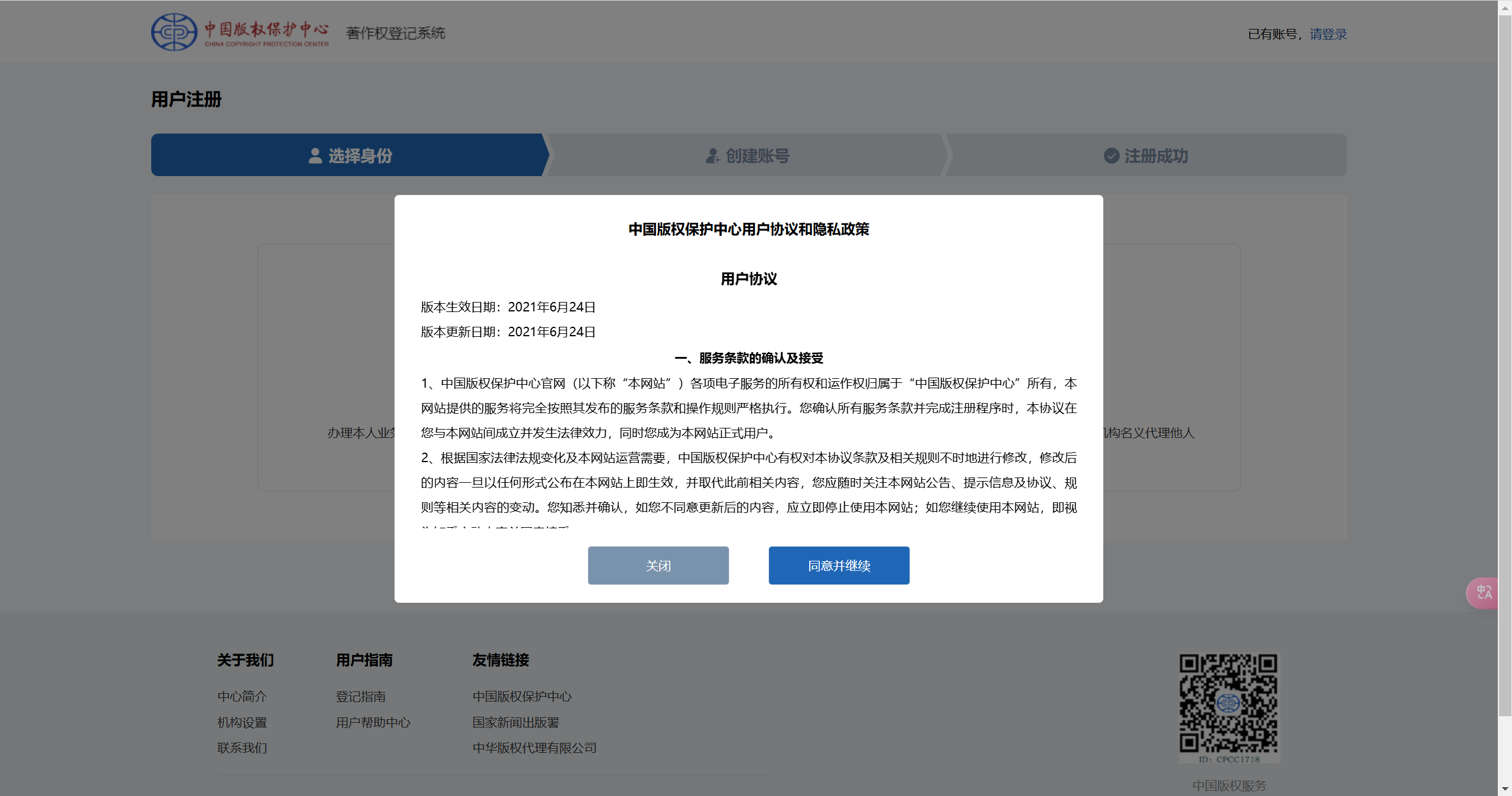
Task: Click heading 一、服务条款的确认及接受
Action: tap(749, 358)
